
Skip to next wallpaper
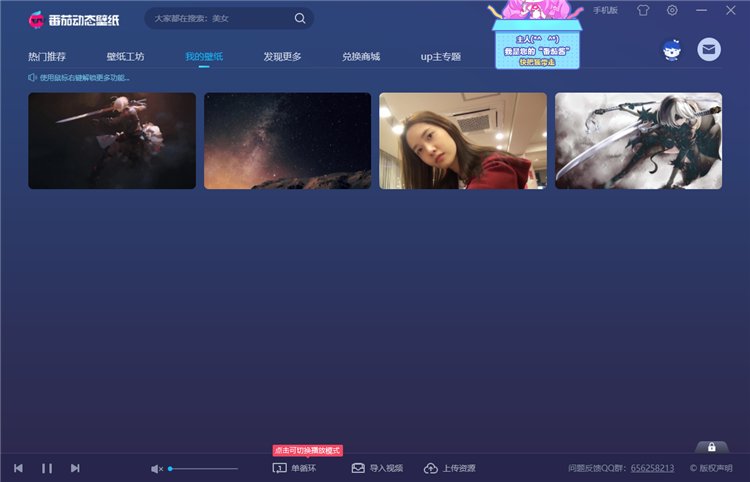click(75, 468)
